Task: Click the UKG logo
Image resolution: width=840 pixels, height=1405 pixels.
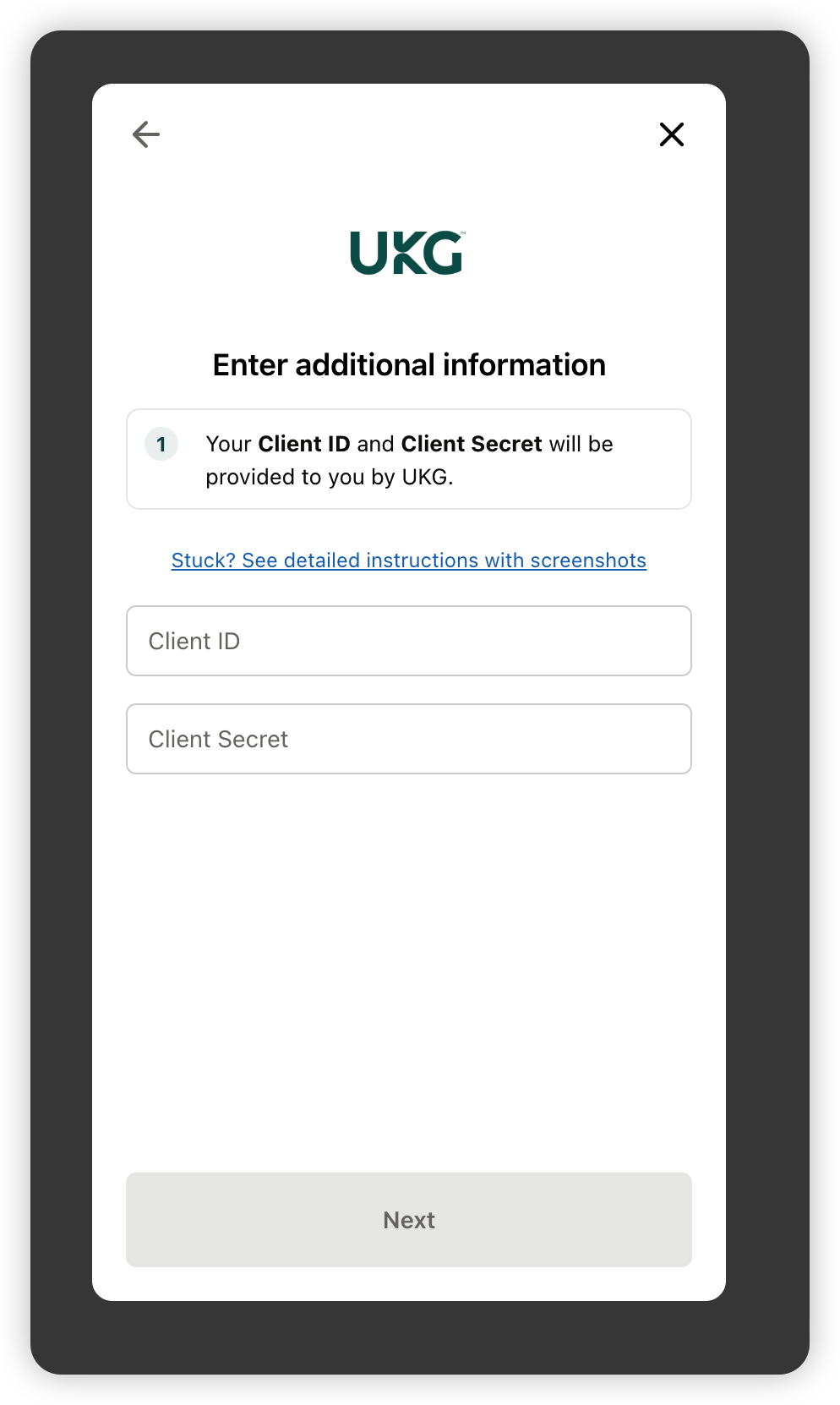Action: 407,253
